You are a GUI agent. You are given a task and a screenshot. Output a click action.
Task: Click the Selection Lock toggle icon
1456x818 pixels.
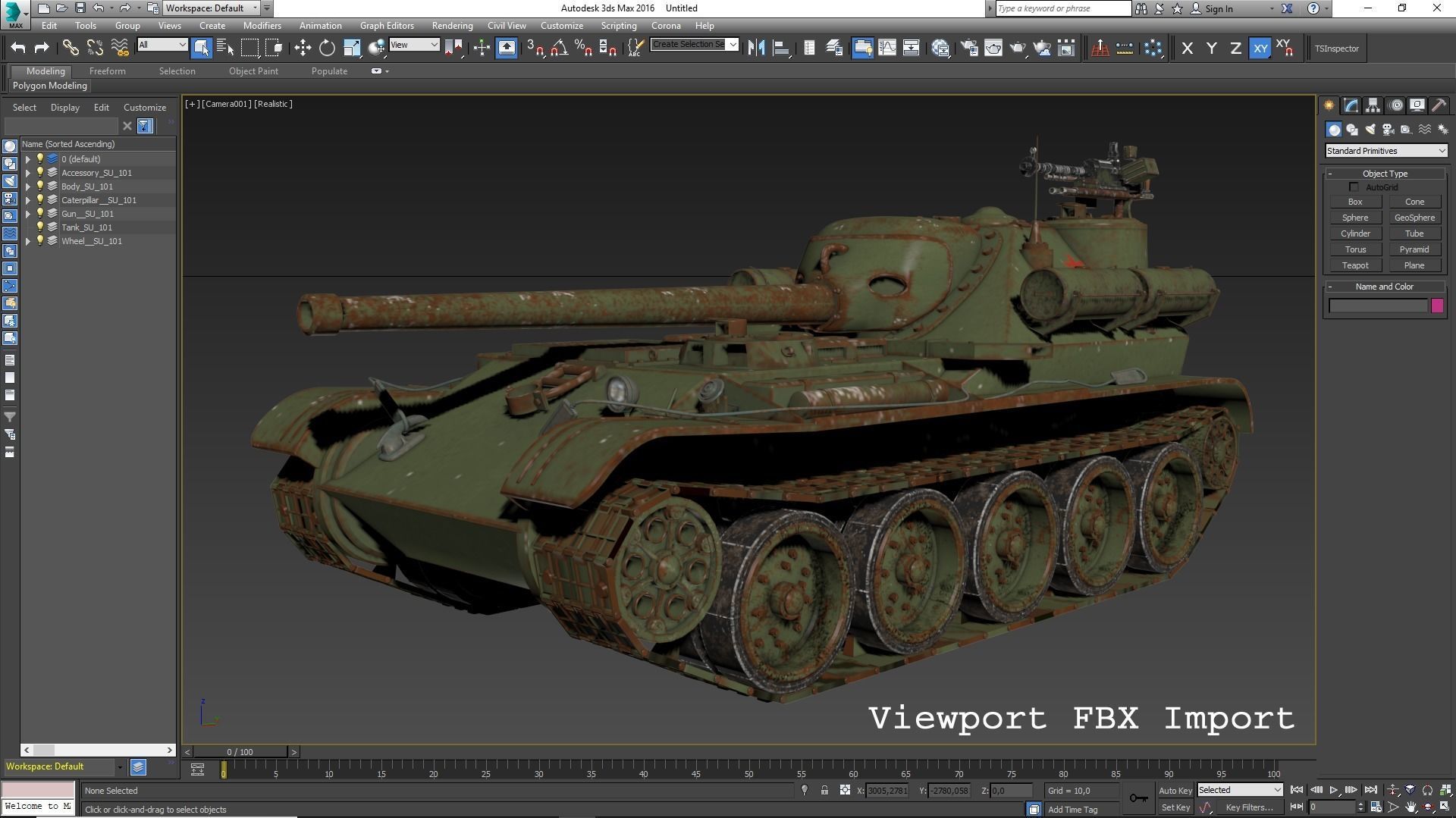pos(824,790)
